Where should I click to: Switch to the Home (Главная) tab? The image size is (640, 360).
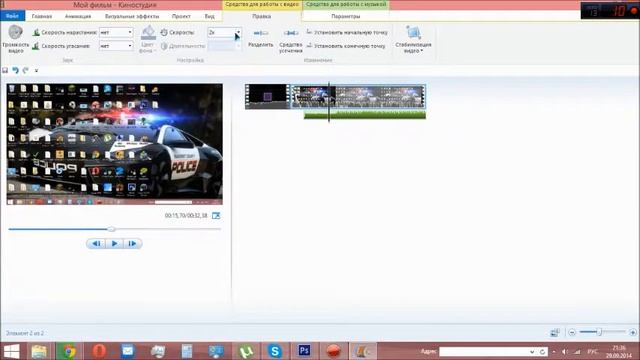pyautogui.click(x=42, y=16)
